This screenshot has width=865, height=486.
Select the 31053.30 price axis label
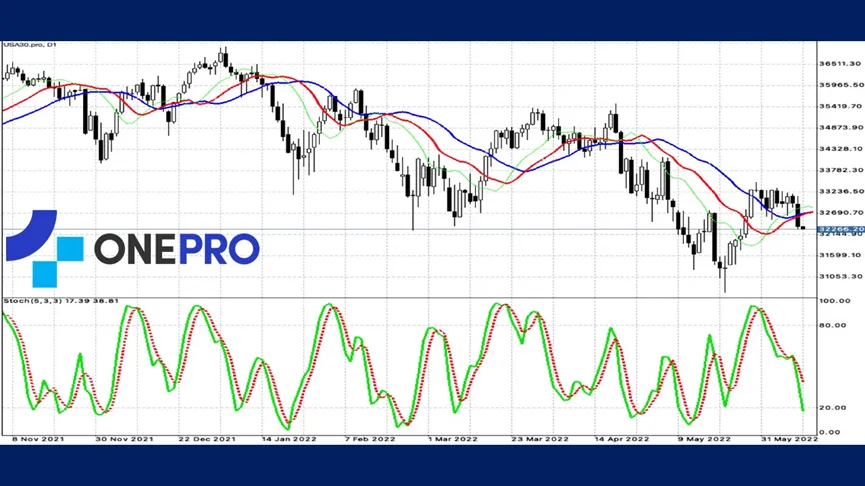pos(841,276)
